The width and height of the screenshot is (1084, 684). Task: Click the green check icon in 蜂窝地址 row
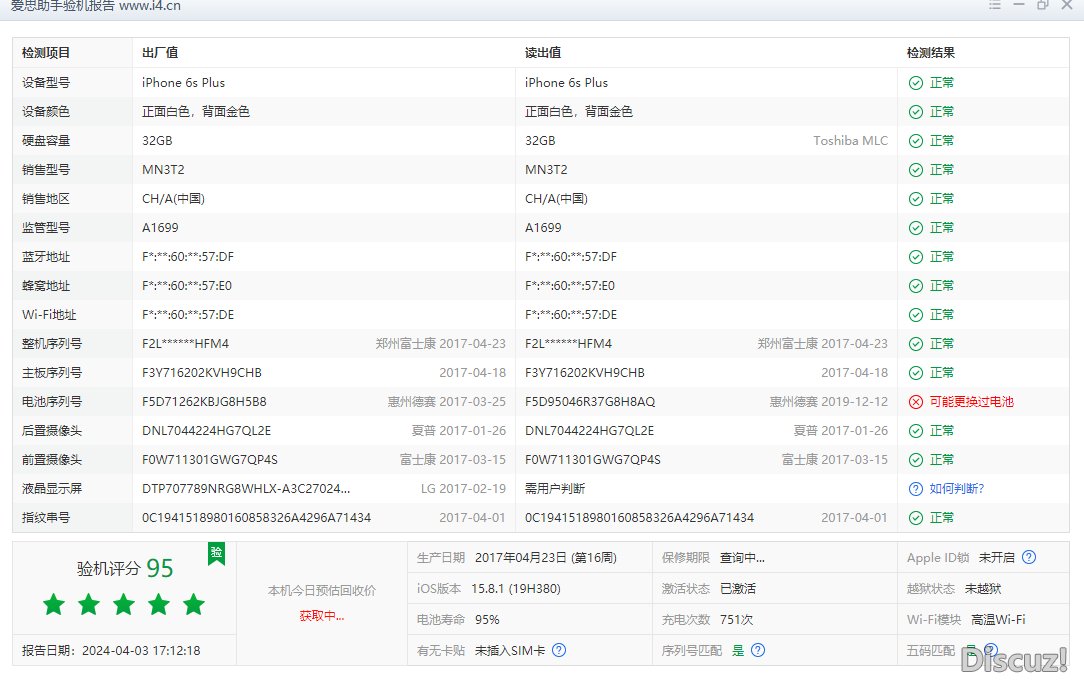click(x=915, y=286)
